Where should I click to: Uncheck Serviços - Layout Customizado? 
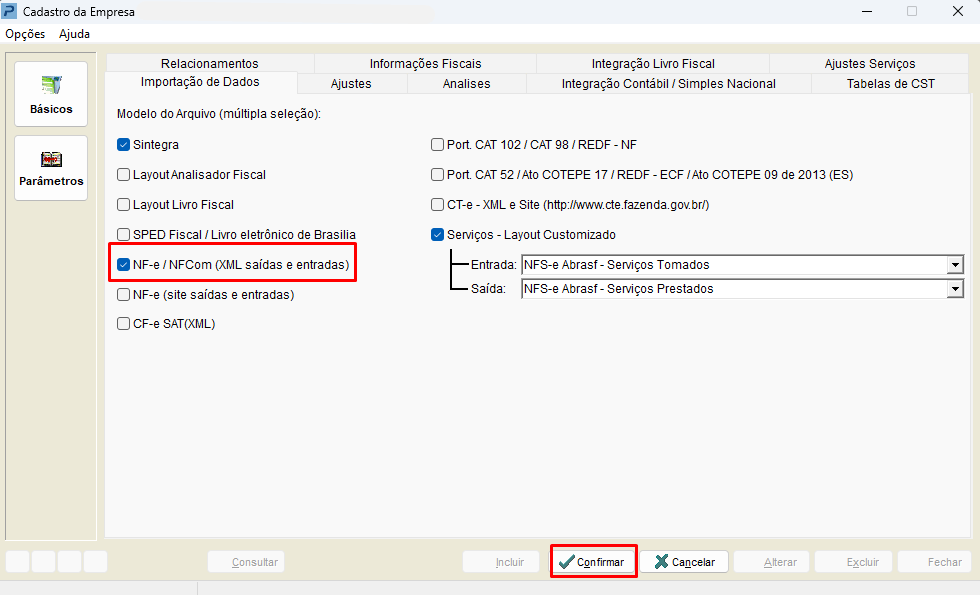(438, 234)
